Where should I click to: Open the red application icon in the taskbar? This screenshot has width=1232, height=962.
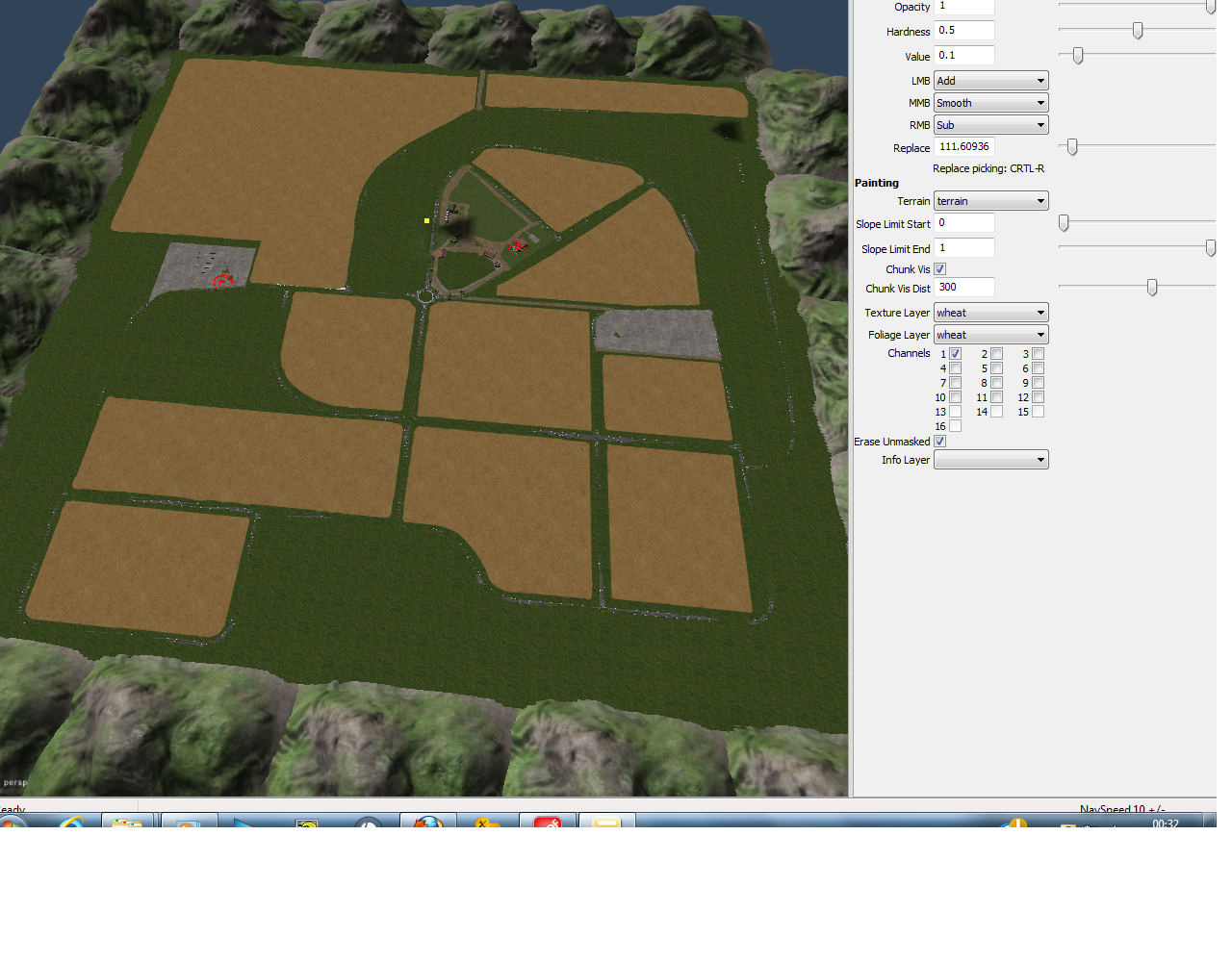(x=548, y=821)
